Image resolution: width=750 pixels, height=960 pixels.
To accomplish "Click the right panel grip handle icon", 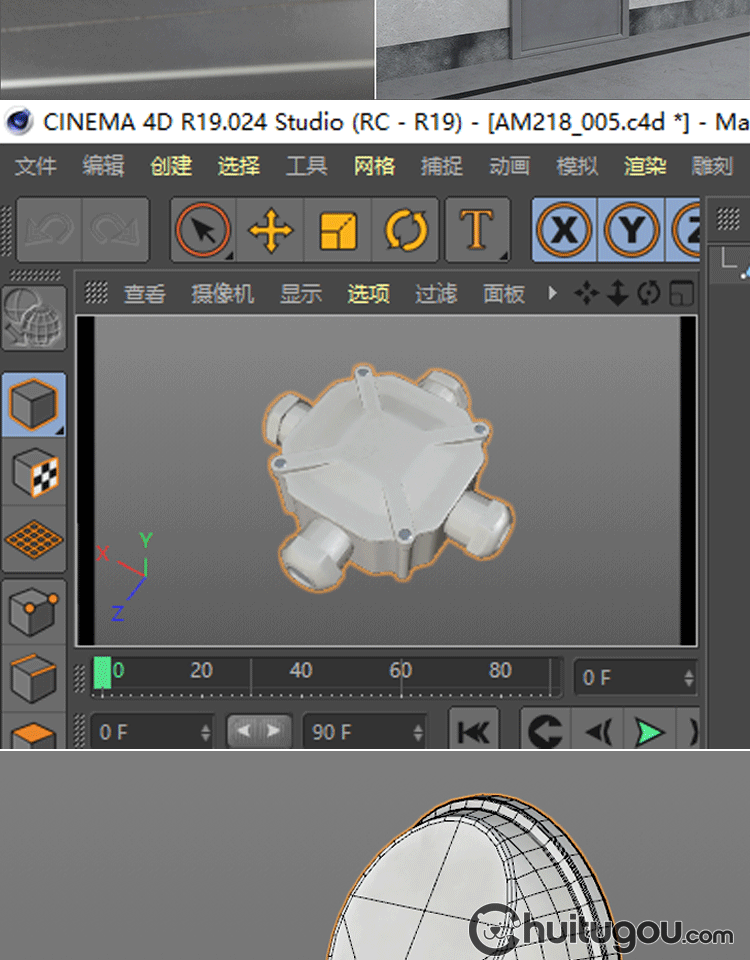I will click(729, 219).
